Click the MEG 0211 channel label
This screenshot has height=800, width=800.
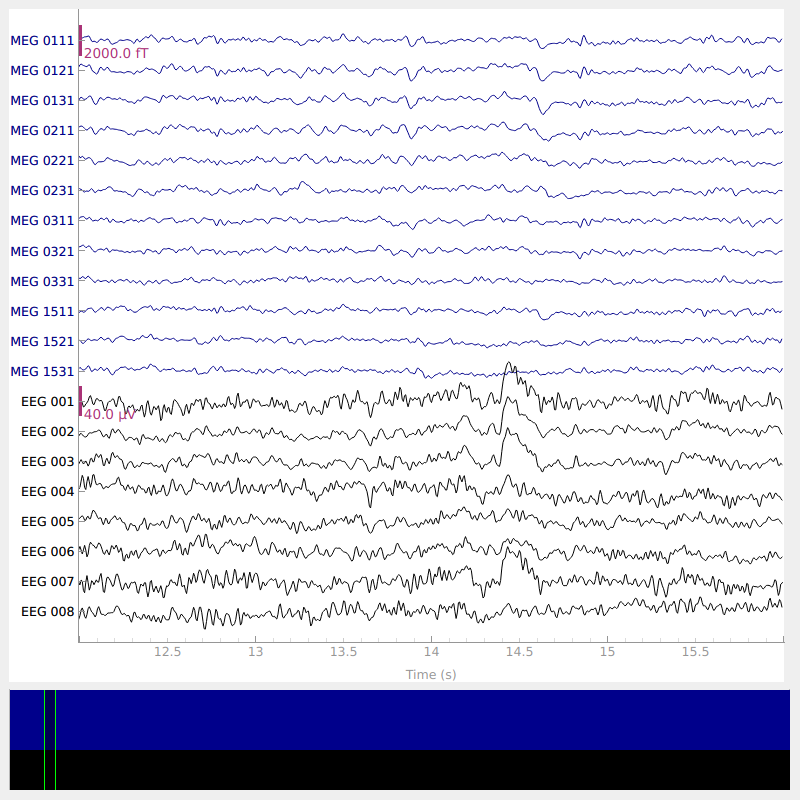click(x=42, y=131)
